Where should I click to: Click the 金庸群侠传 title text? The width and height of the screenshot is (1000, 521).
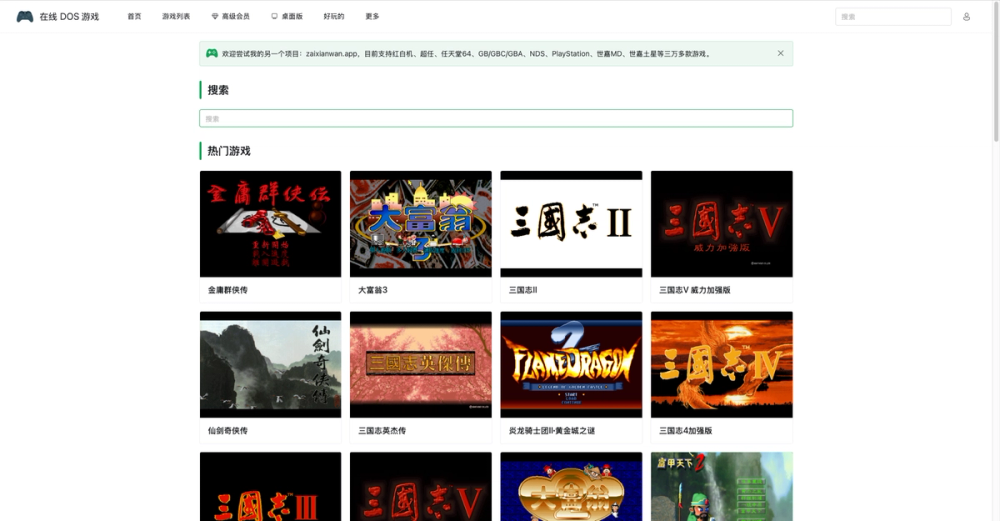[x=228, y=290]
